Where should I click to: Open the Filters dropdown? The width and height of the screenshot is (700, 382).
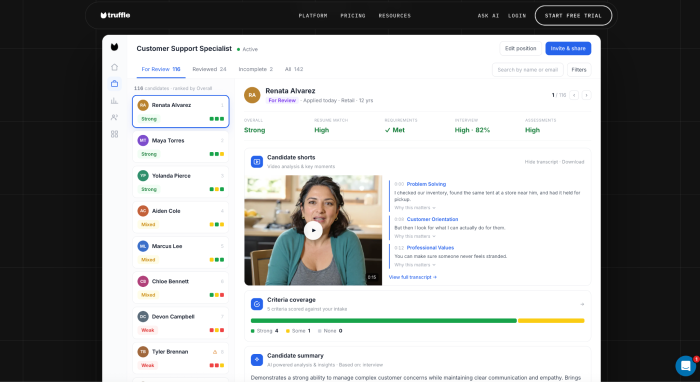pos(579,70)
